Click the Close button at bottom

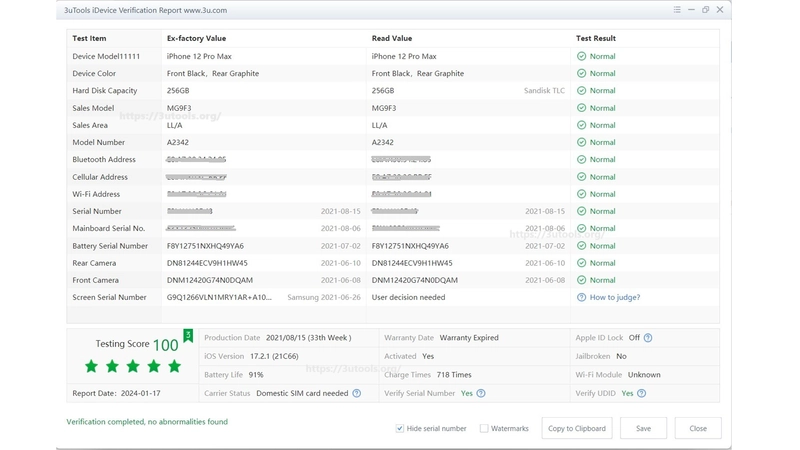coord(698,429)
